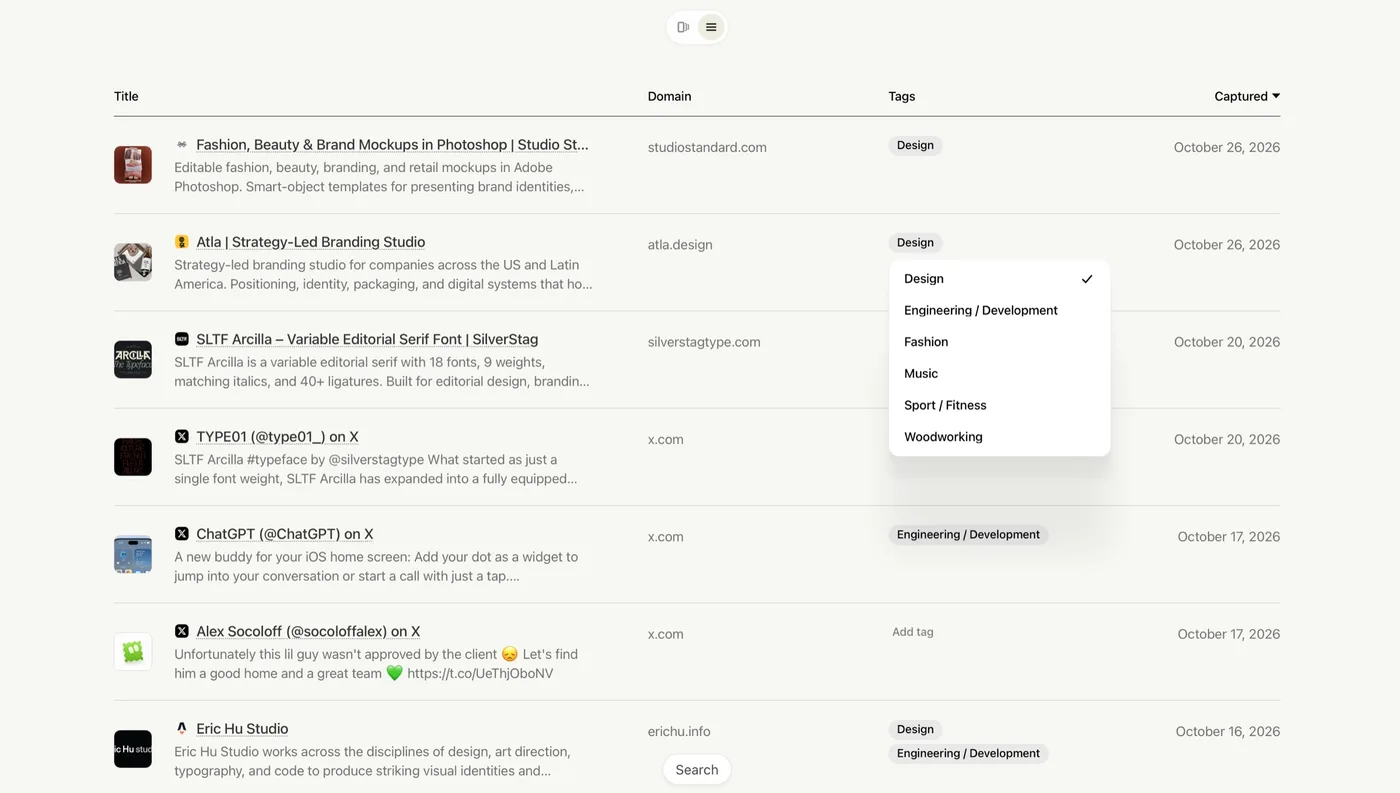Click the studiostandard.com domain cell
The height and width of the screenshot is (793, 1400).
point(707,147)
